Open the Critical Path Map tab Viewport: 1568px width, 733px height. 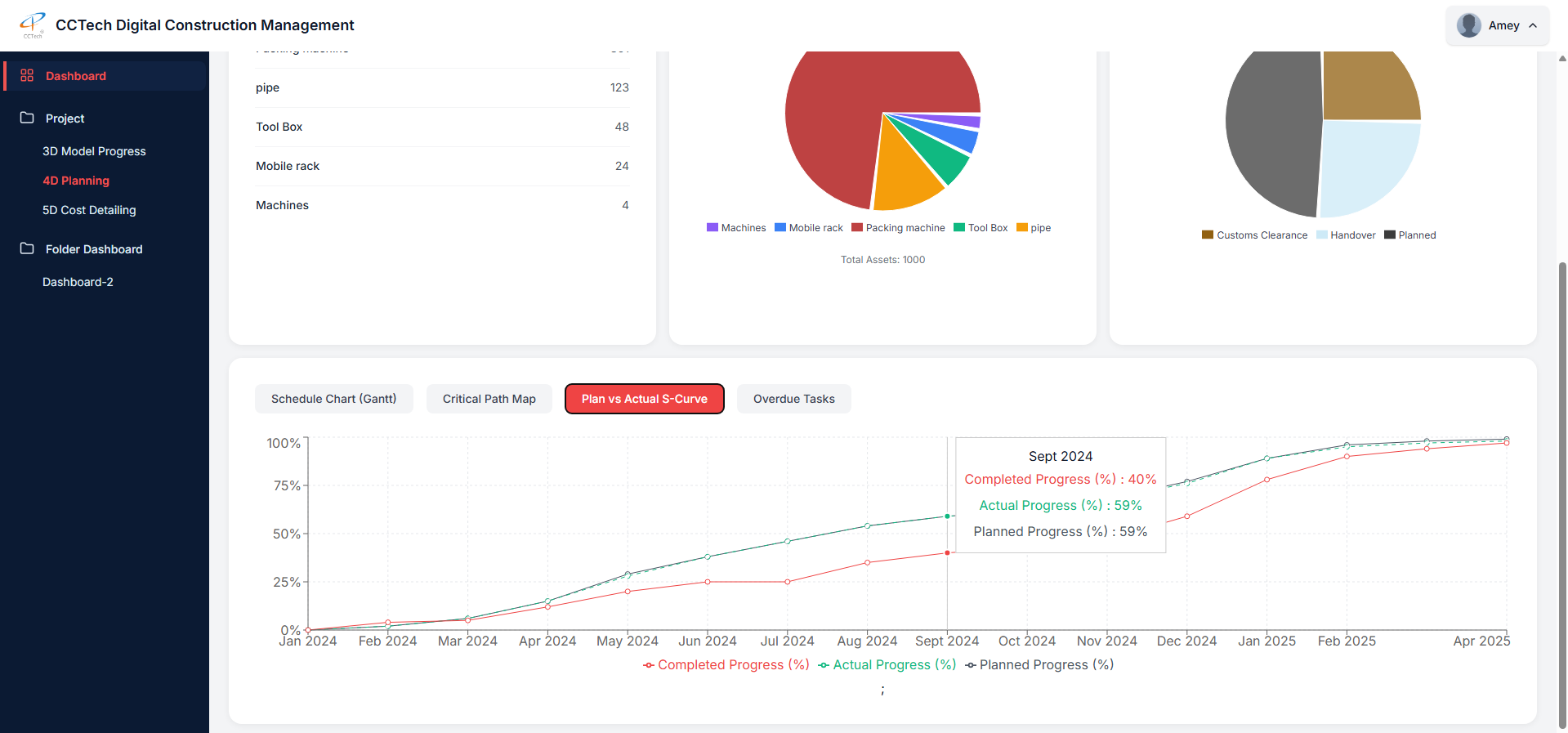click(x=489, y=399)
